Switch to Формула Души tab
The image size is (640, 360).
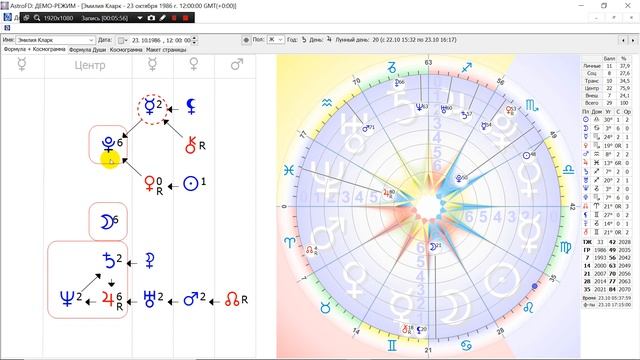[87, 50]
